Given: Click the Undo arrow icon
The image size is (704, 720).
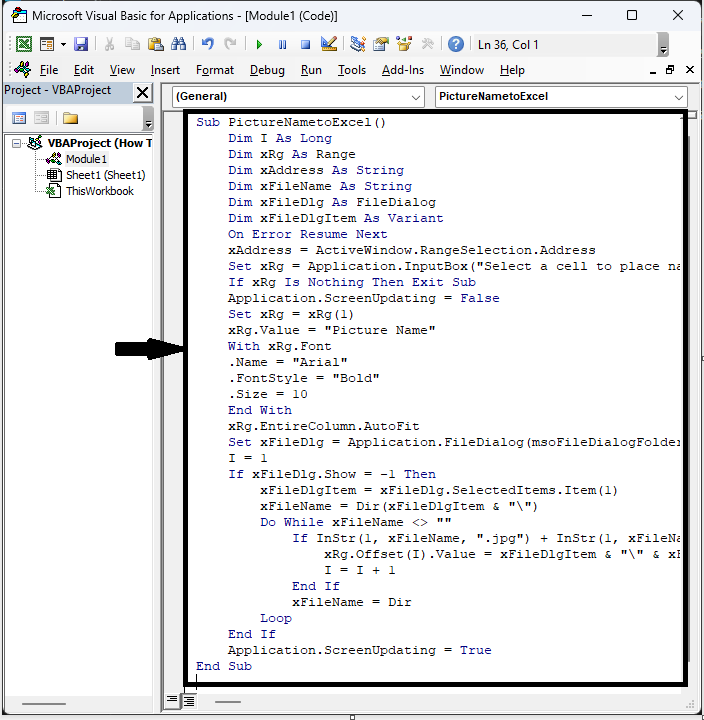Looking at the screenshot, I should 208,44.
